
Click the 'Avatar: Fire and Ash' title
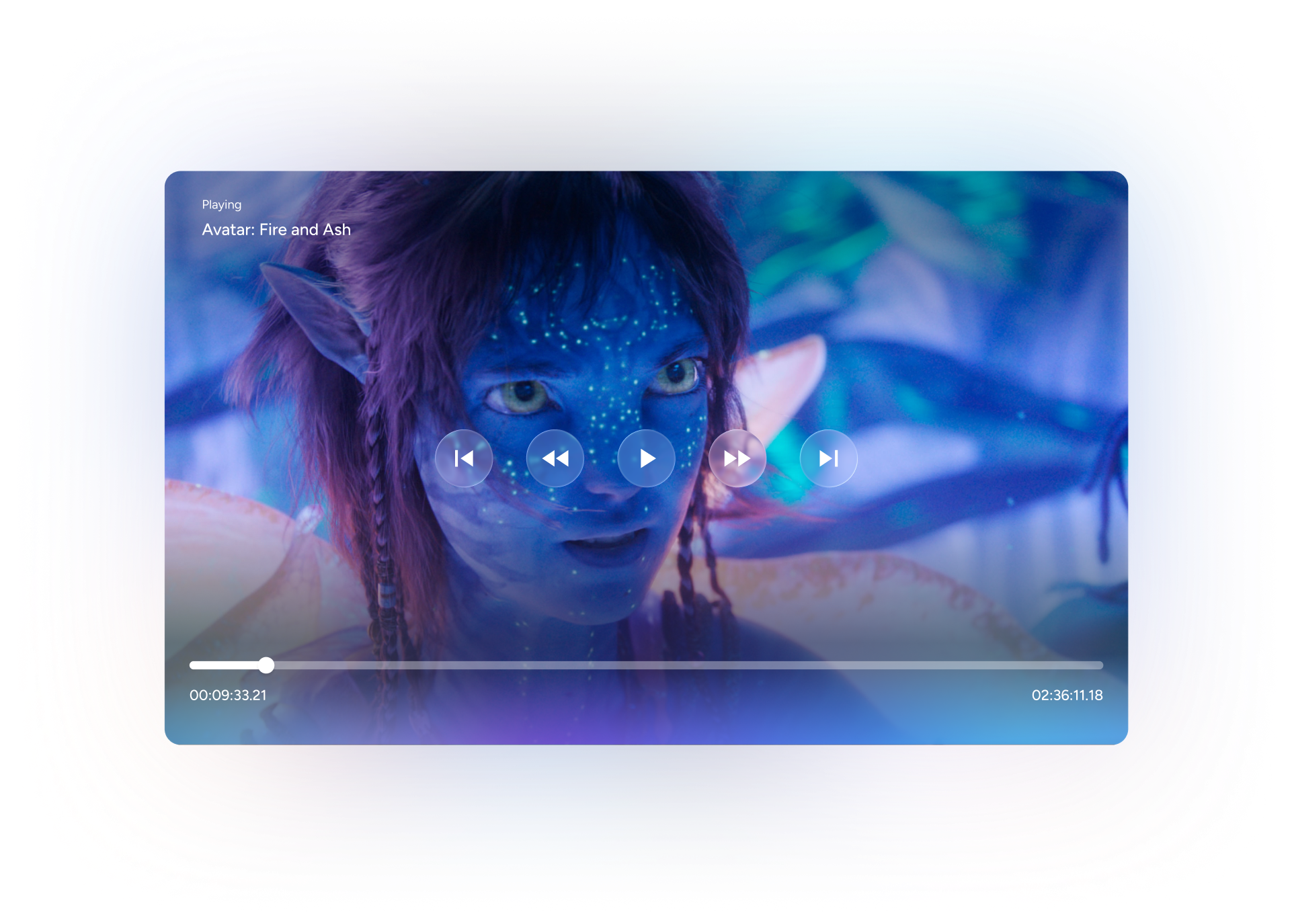click(x=276, y=230)
